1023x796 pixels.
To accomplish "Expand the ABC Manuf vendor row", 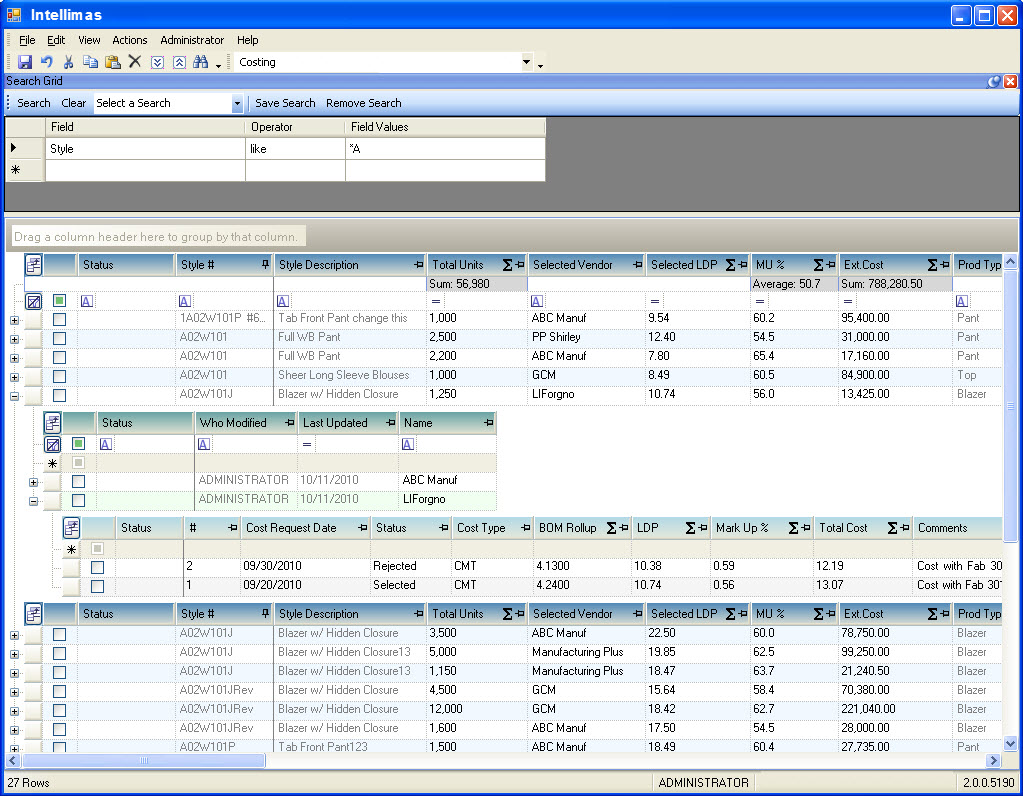I will [35, 481].
